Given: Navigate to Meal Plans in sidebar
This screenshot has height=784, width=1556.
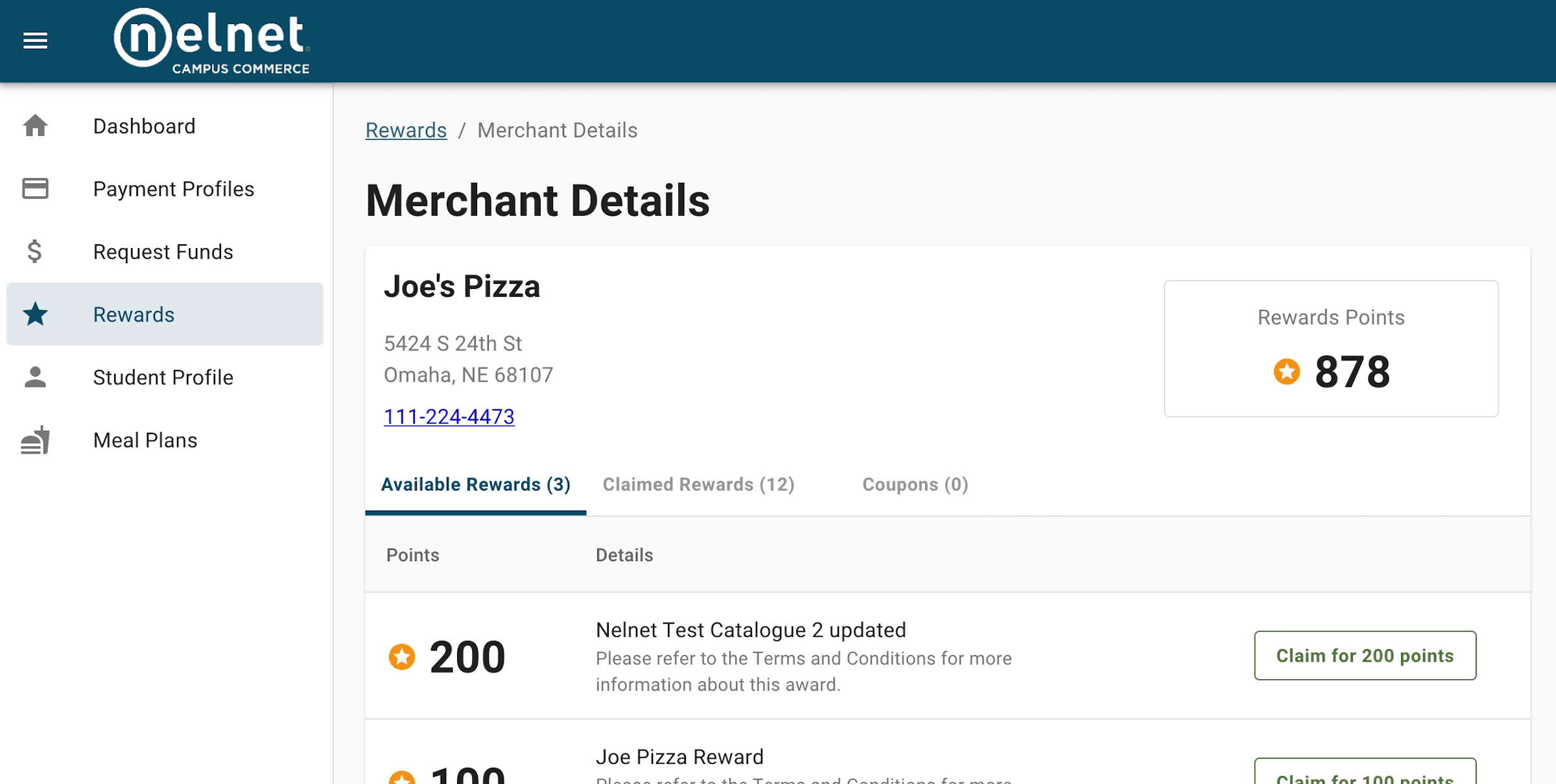Looking at the screenshot, I should tap(145, 441).
